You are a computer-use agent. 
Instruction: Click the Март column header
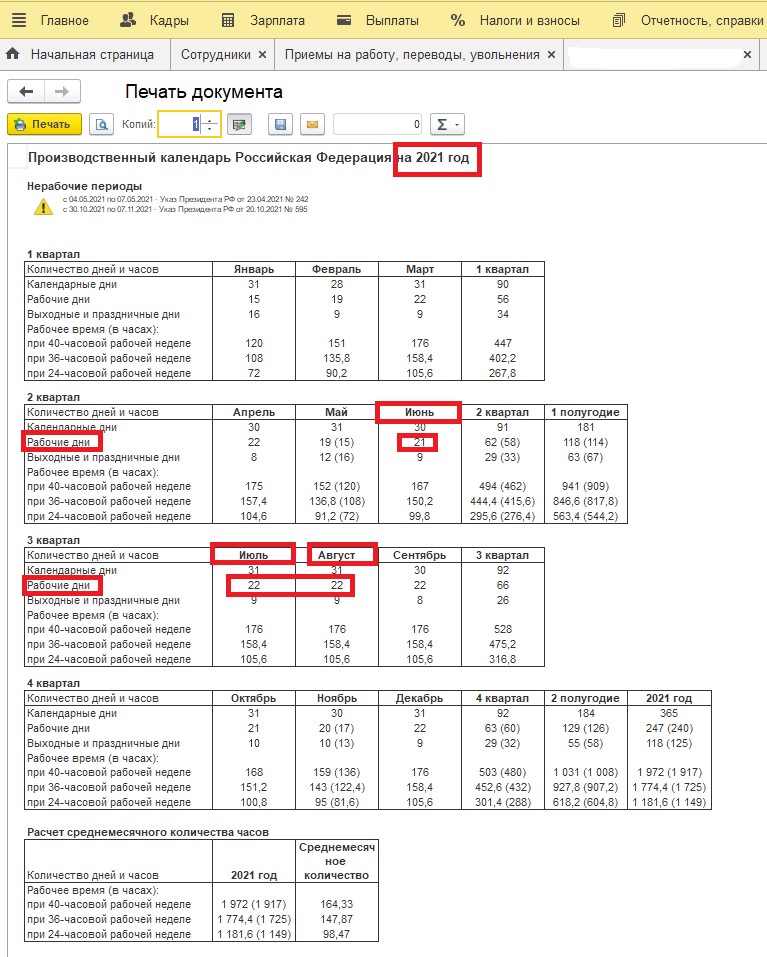click(x=420, y=269)
